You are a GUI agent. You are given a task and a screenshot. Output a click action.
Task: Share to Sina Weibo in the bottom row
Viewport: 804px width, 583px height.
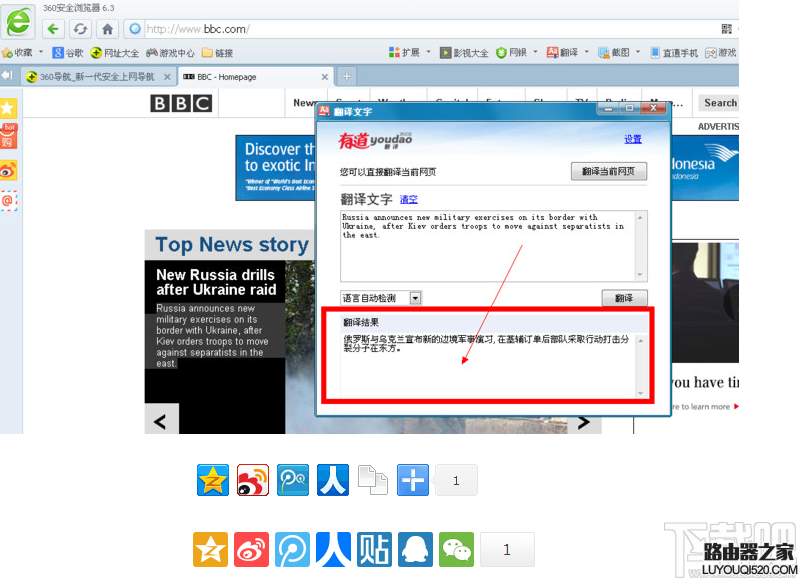click(251, 549)
